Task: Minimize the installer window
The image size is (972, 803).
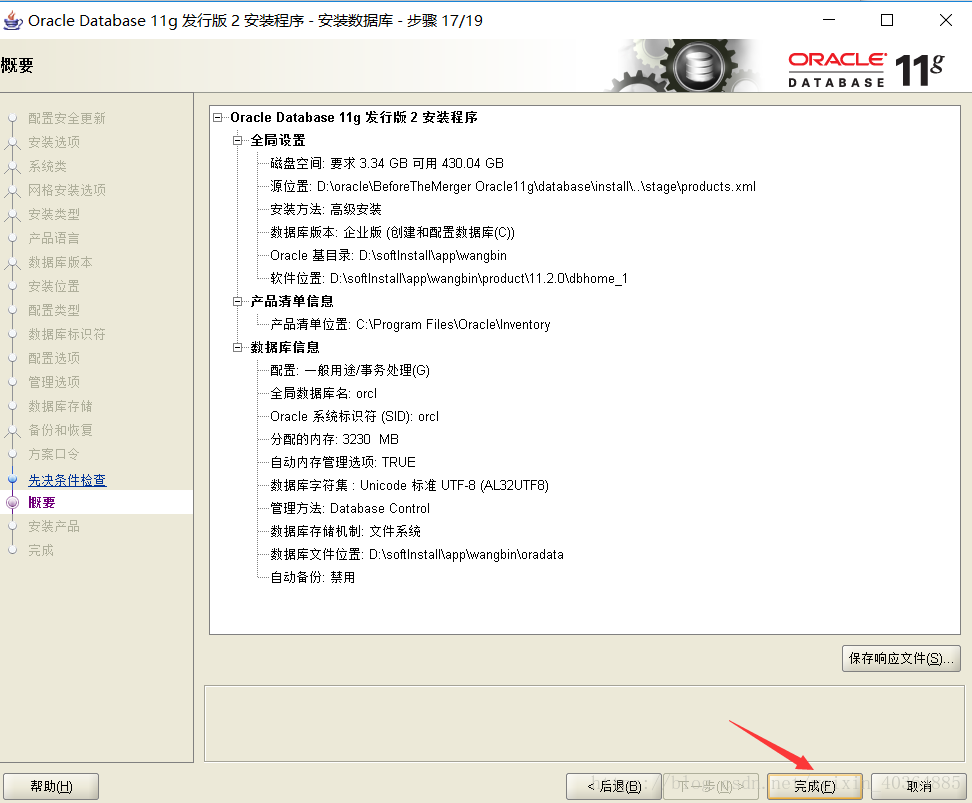Action: coord(829,20)
